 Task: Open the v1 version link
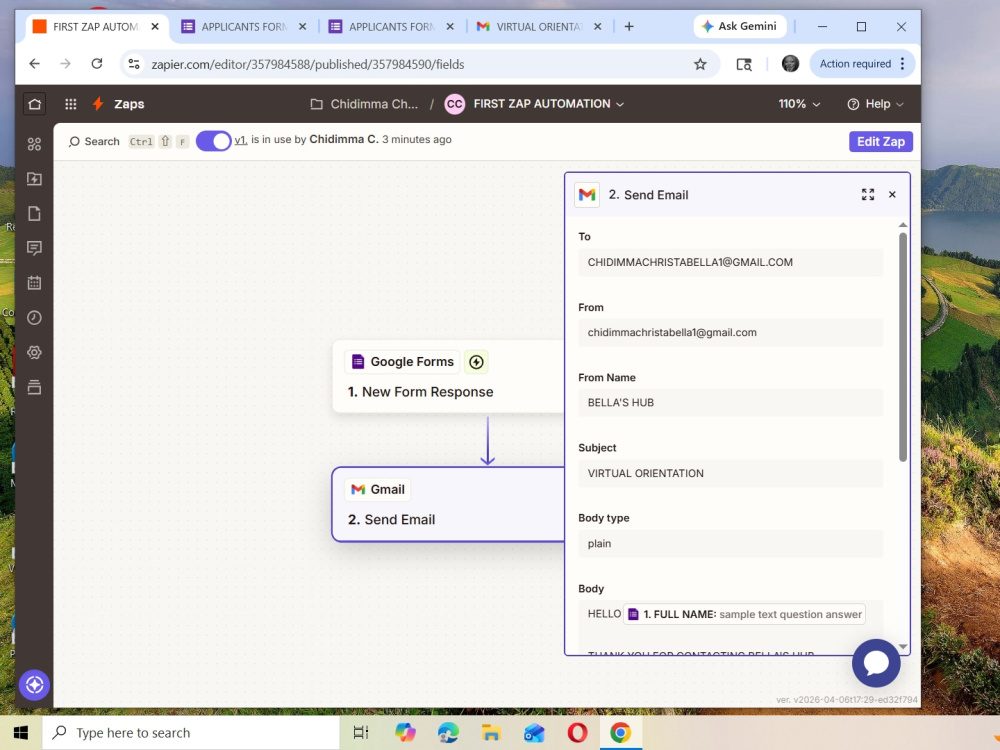pos(240,140)
